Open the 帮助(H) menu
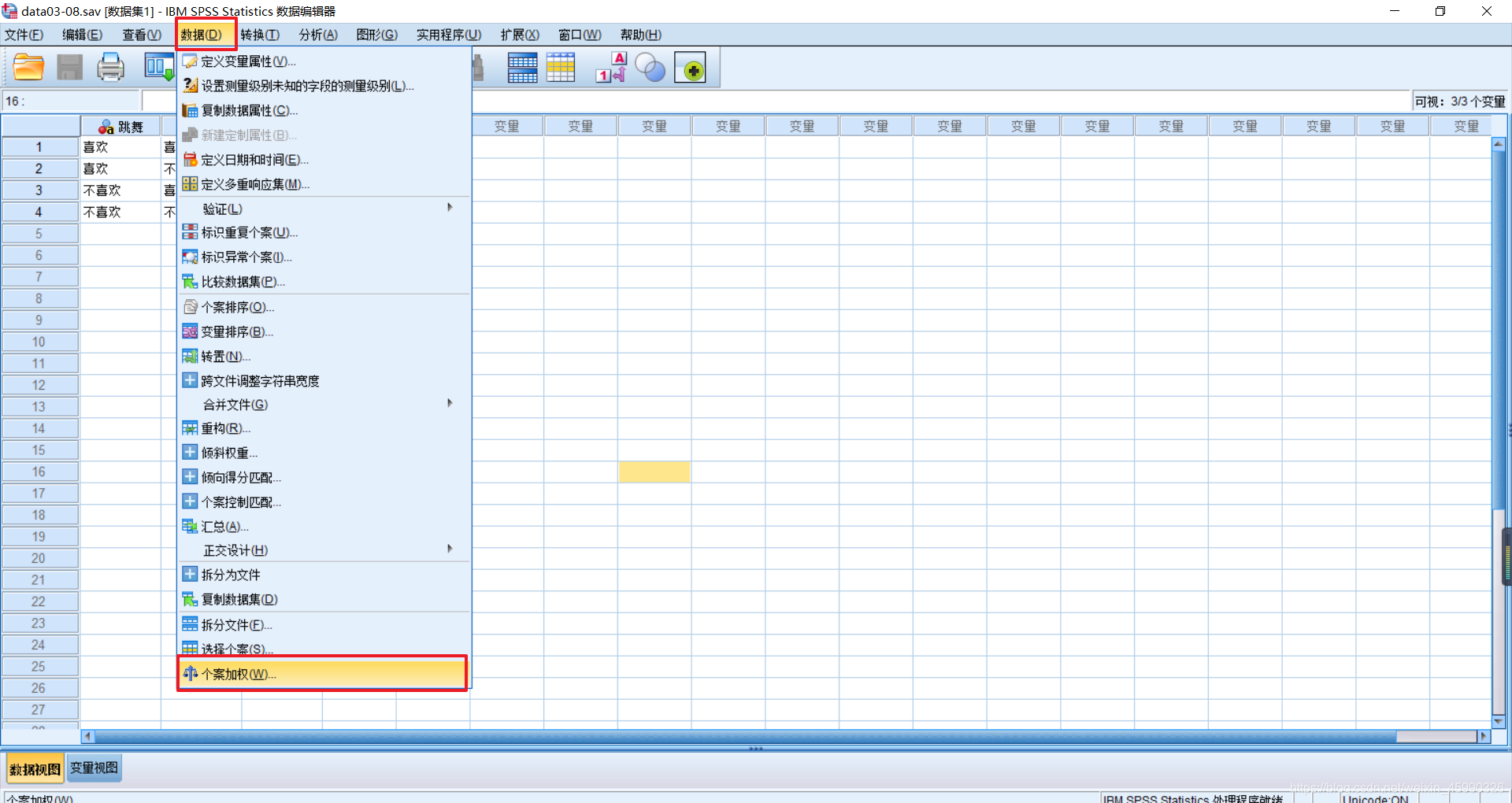 tap(641, 35)
